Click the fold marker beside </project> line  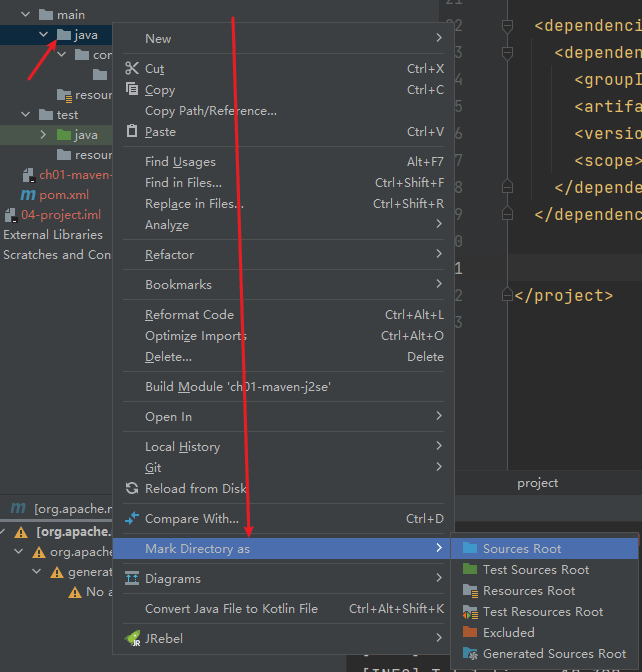[x=507, y=295]
